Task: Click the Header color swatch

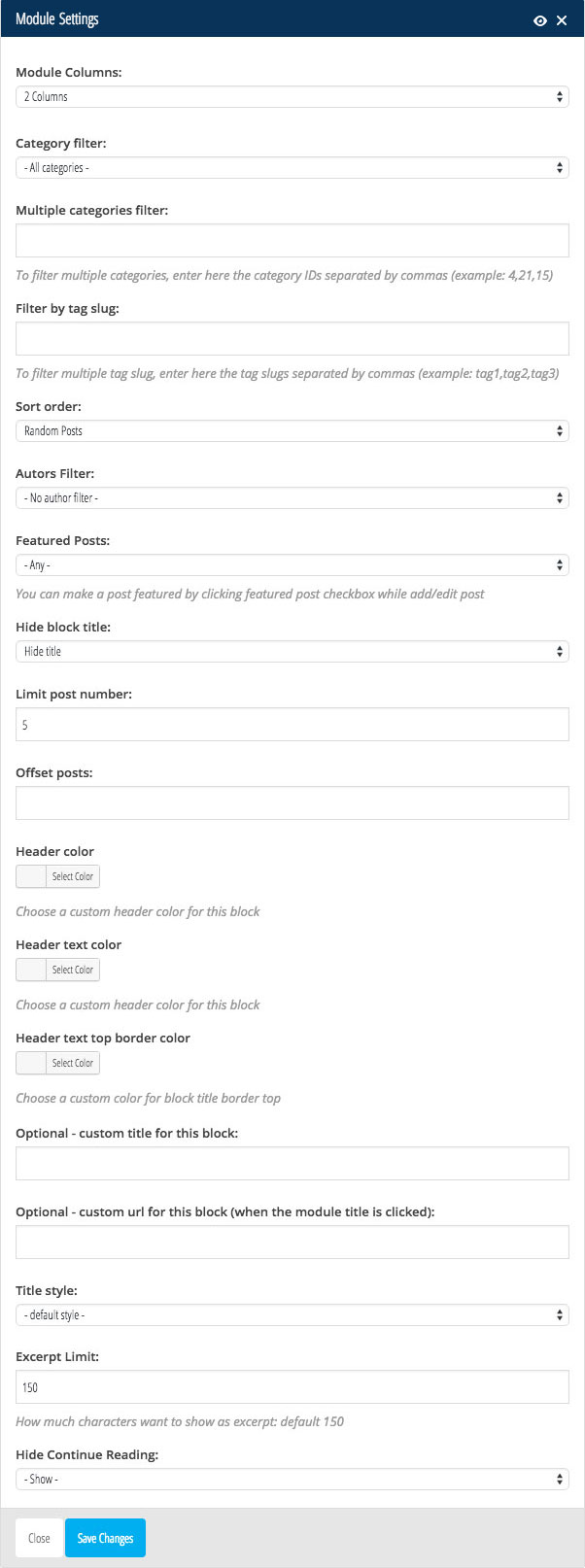Action: (31, 876)
